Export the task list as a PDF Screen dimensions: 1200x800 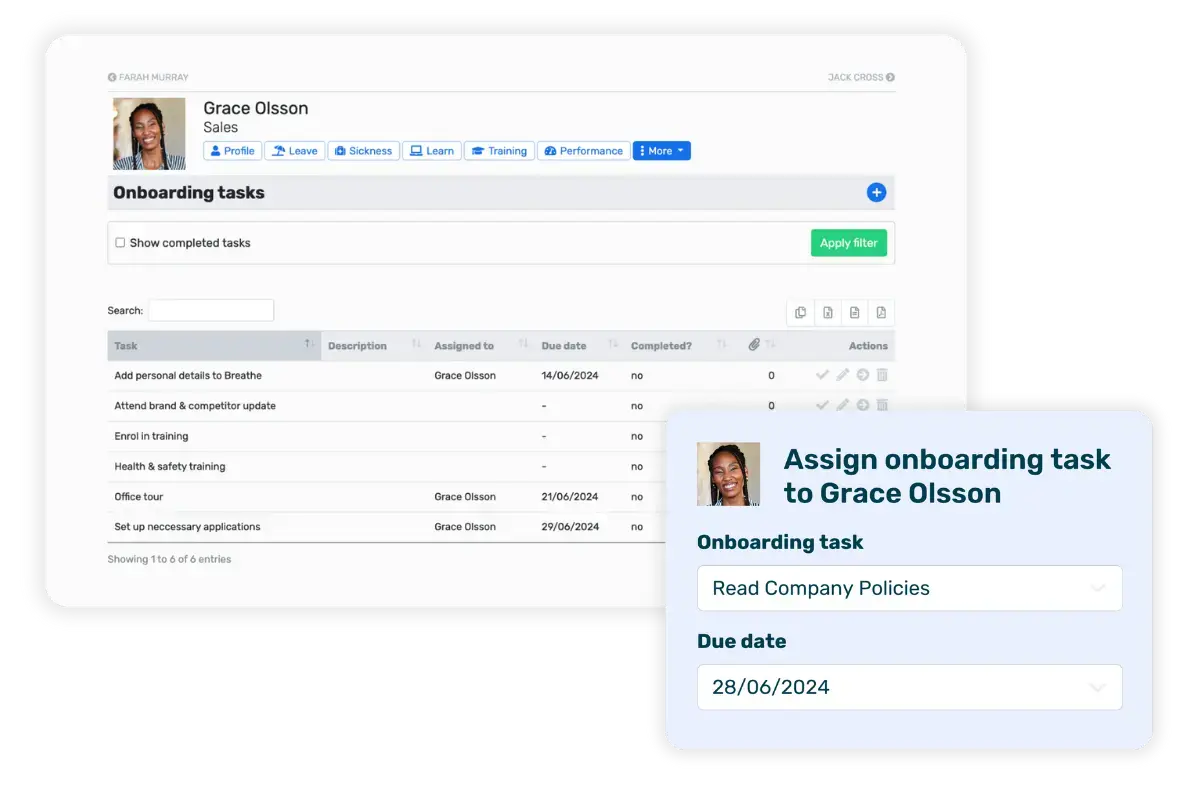click(880, 312)
